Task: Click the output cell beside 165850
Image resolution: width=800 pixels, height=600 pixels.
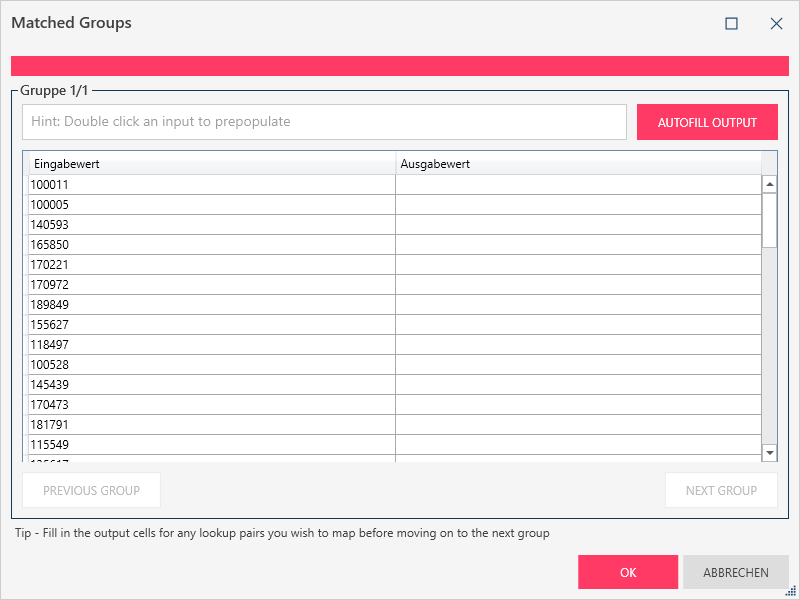Action: point(578,245)
